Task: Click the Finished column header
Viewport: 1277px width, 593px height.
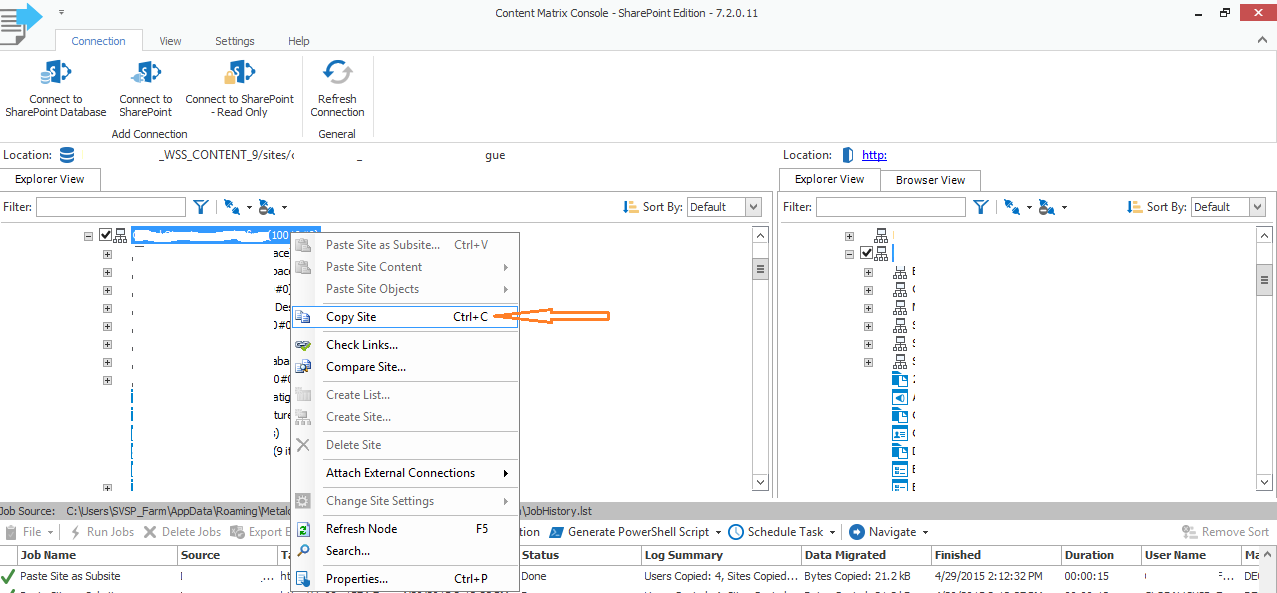Action: coord(996,555)
